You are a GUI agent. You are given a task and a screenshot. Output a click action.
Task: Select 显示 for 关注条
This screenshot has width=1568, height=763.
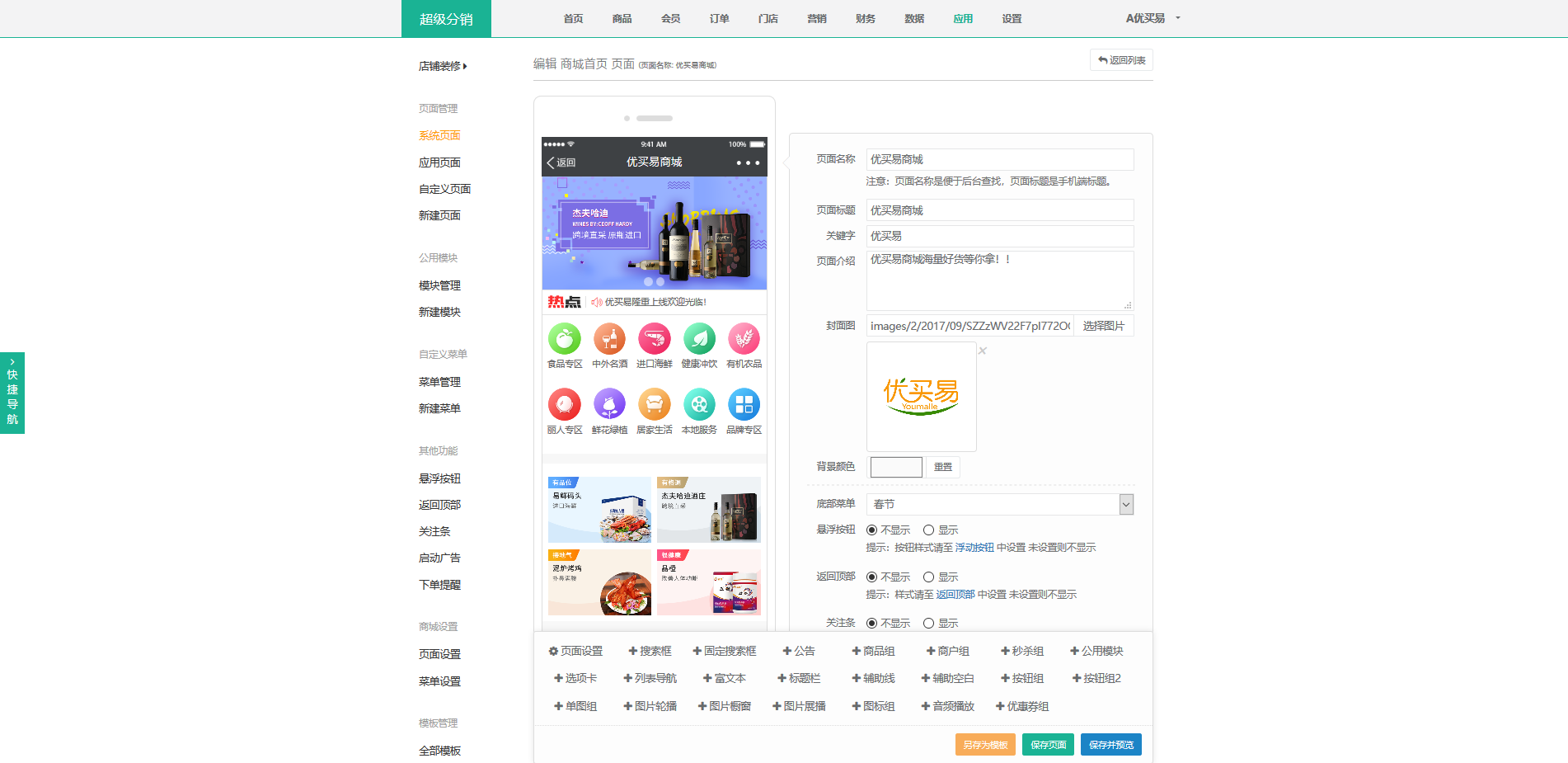929,624
